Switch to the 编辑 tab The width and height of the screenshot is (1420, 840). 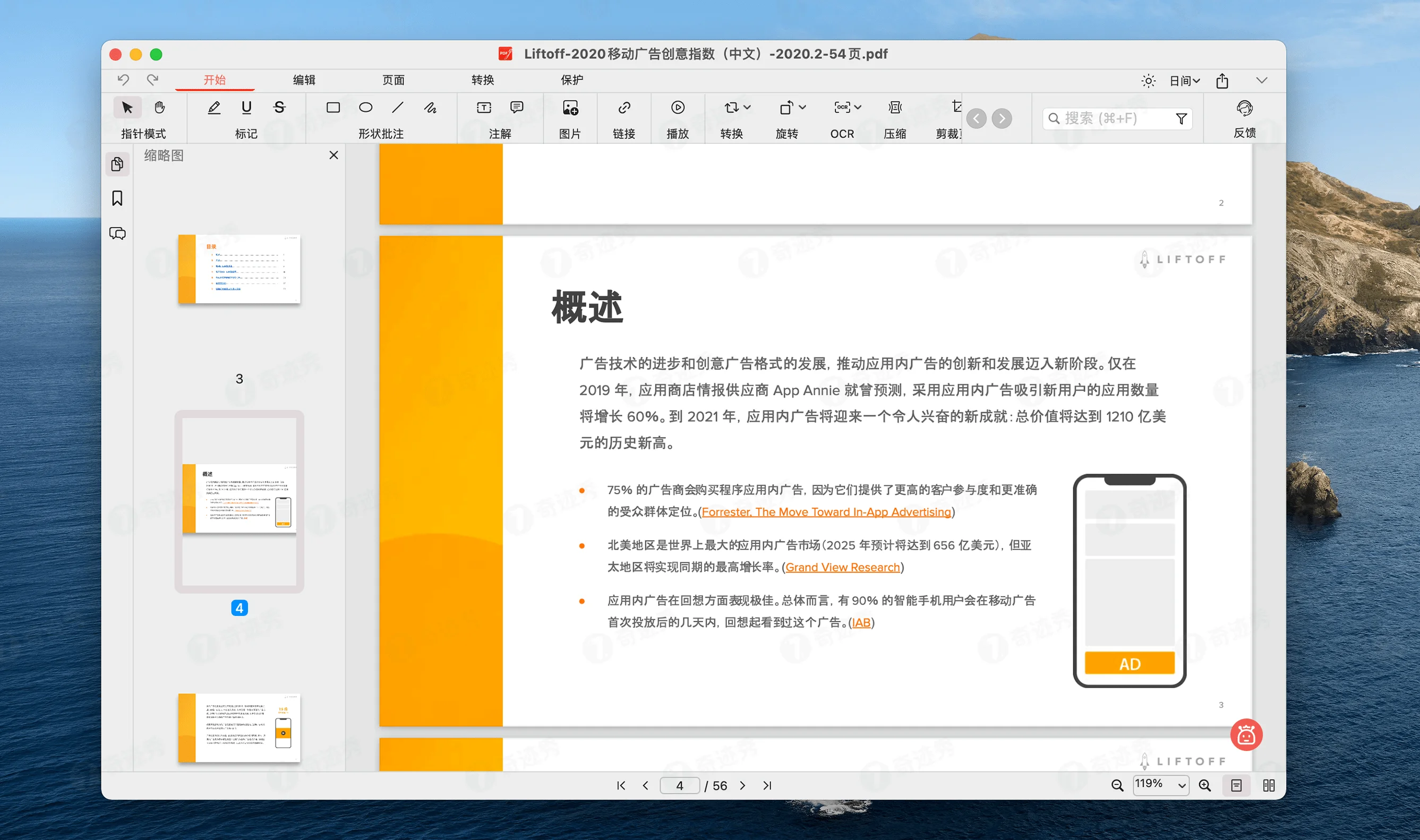pyautogui.click(x=304, y=80)
